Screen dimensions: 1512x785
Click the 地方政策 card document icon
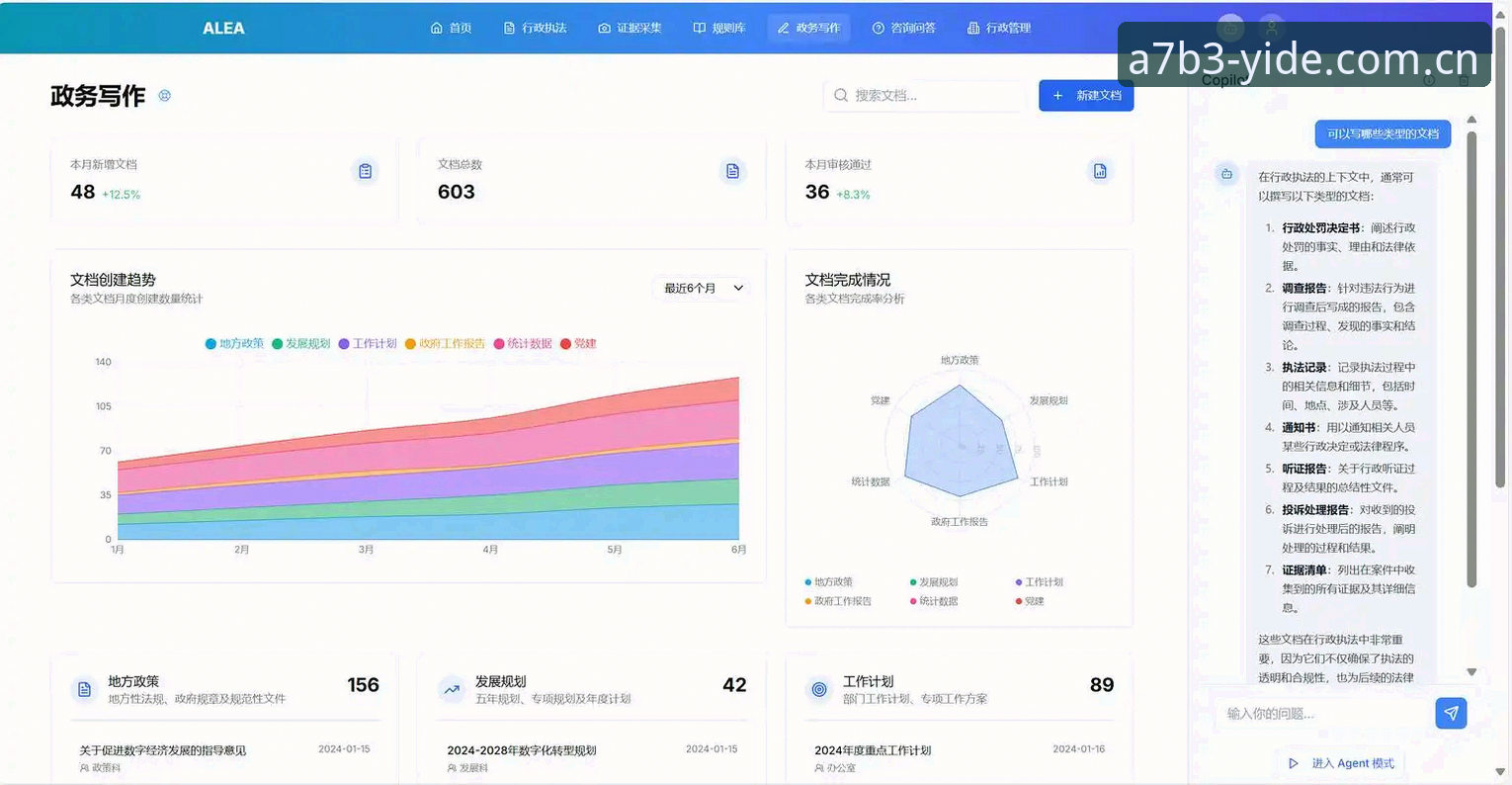coord(84,689)
